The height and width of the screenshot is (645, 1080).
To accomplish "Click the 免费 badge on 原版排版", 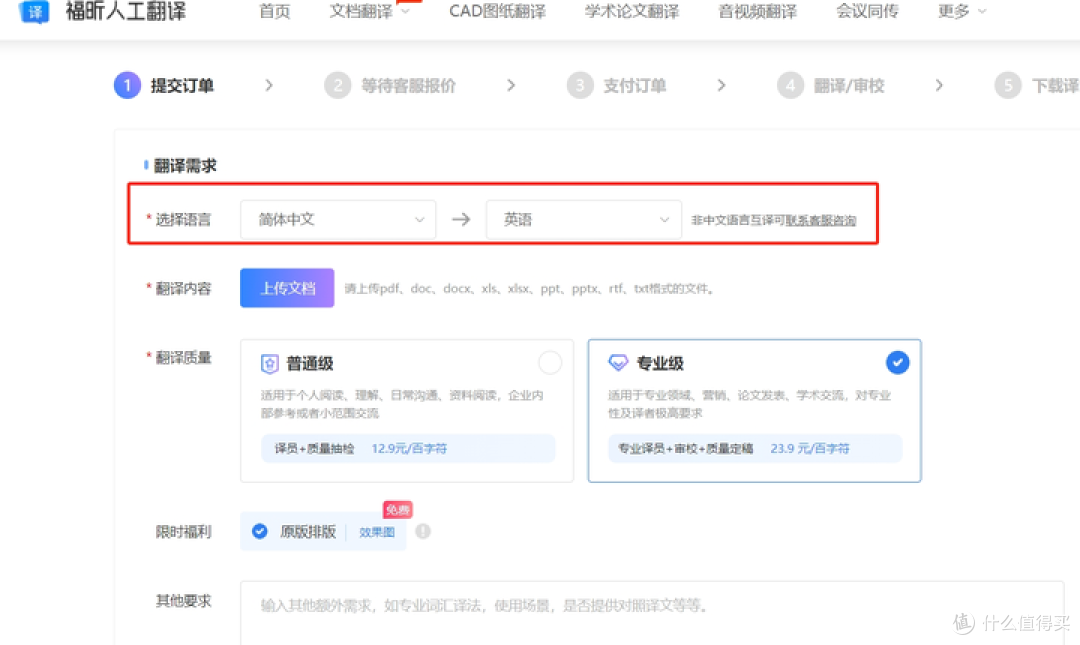I will point(397,510).
